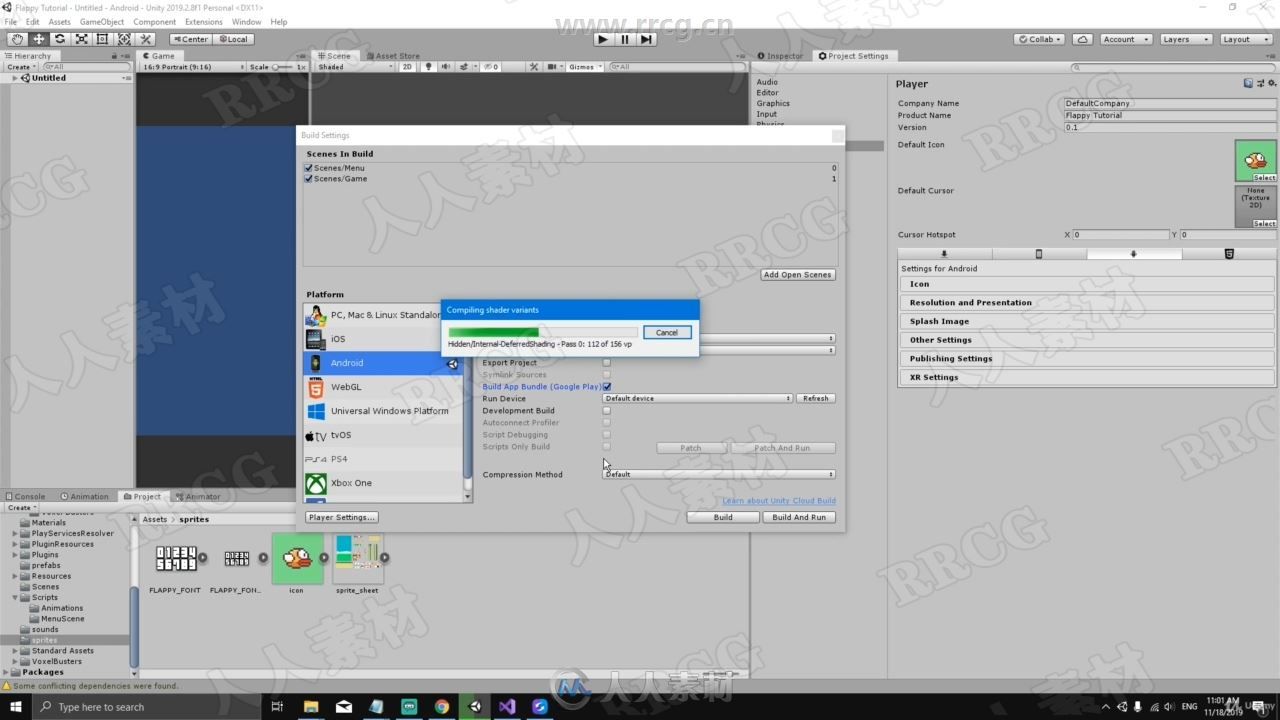Open Run Device dropdown

click(698, 398)
